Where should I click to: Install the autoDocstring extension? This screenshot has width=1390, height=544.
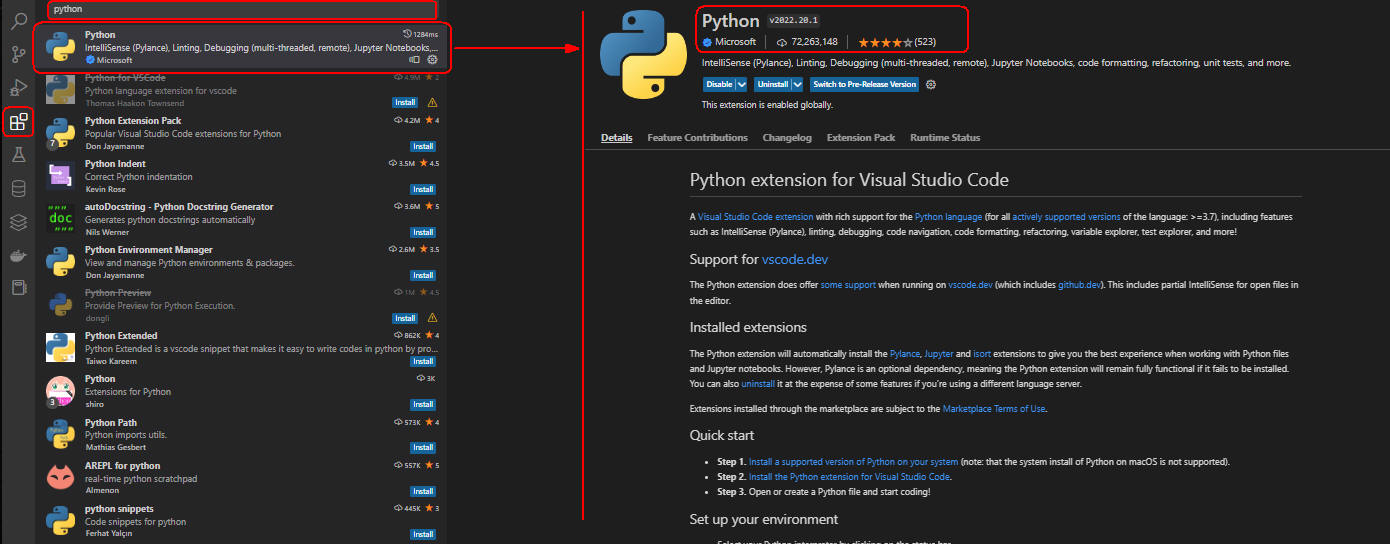pos(423,232)
